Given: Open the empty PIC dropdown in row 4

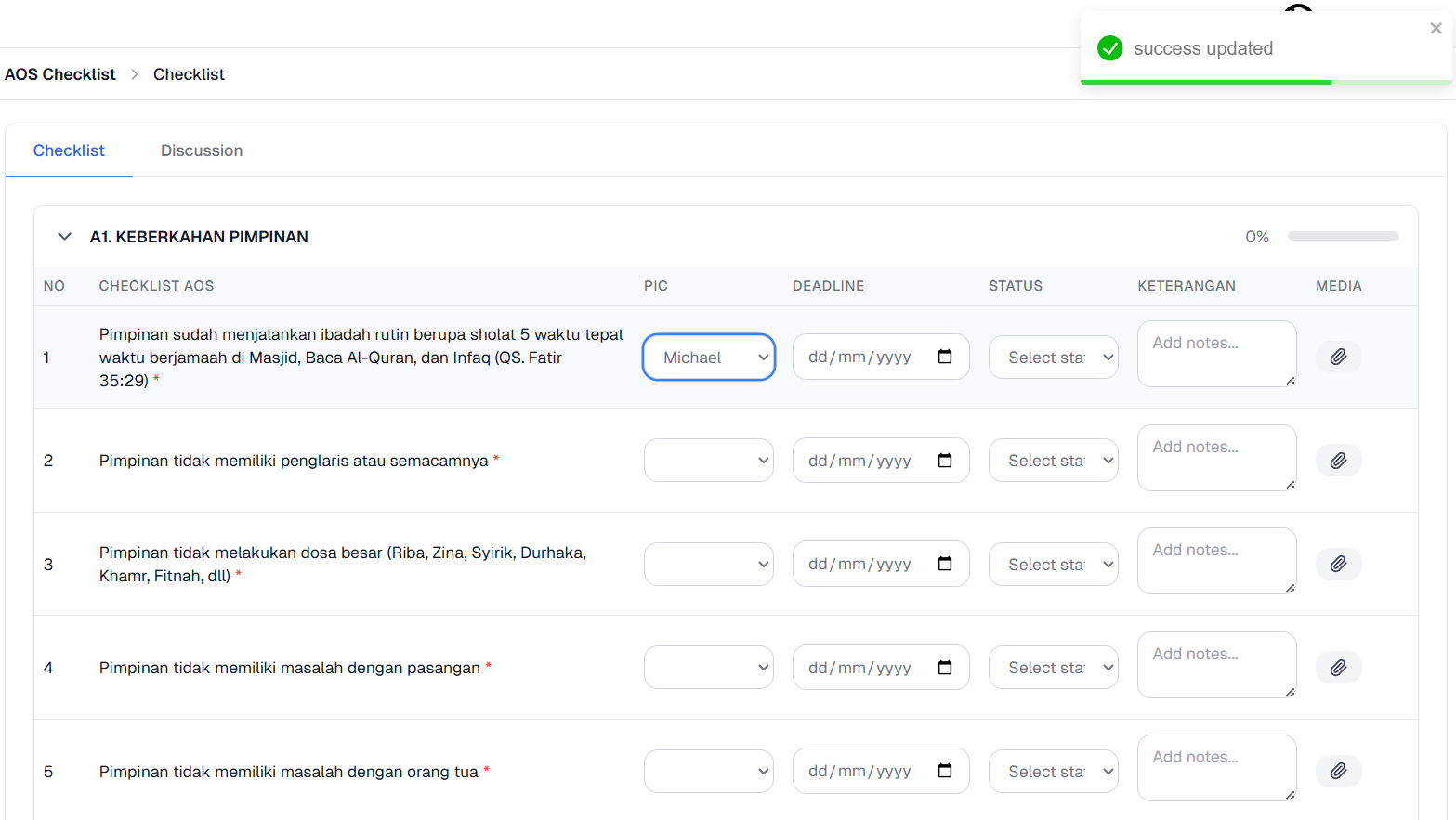Looking at the screenshot, I should (709, 668).
